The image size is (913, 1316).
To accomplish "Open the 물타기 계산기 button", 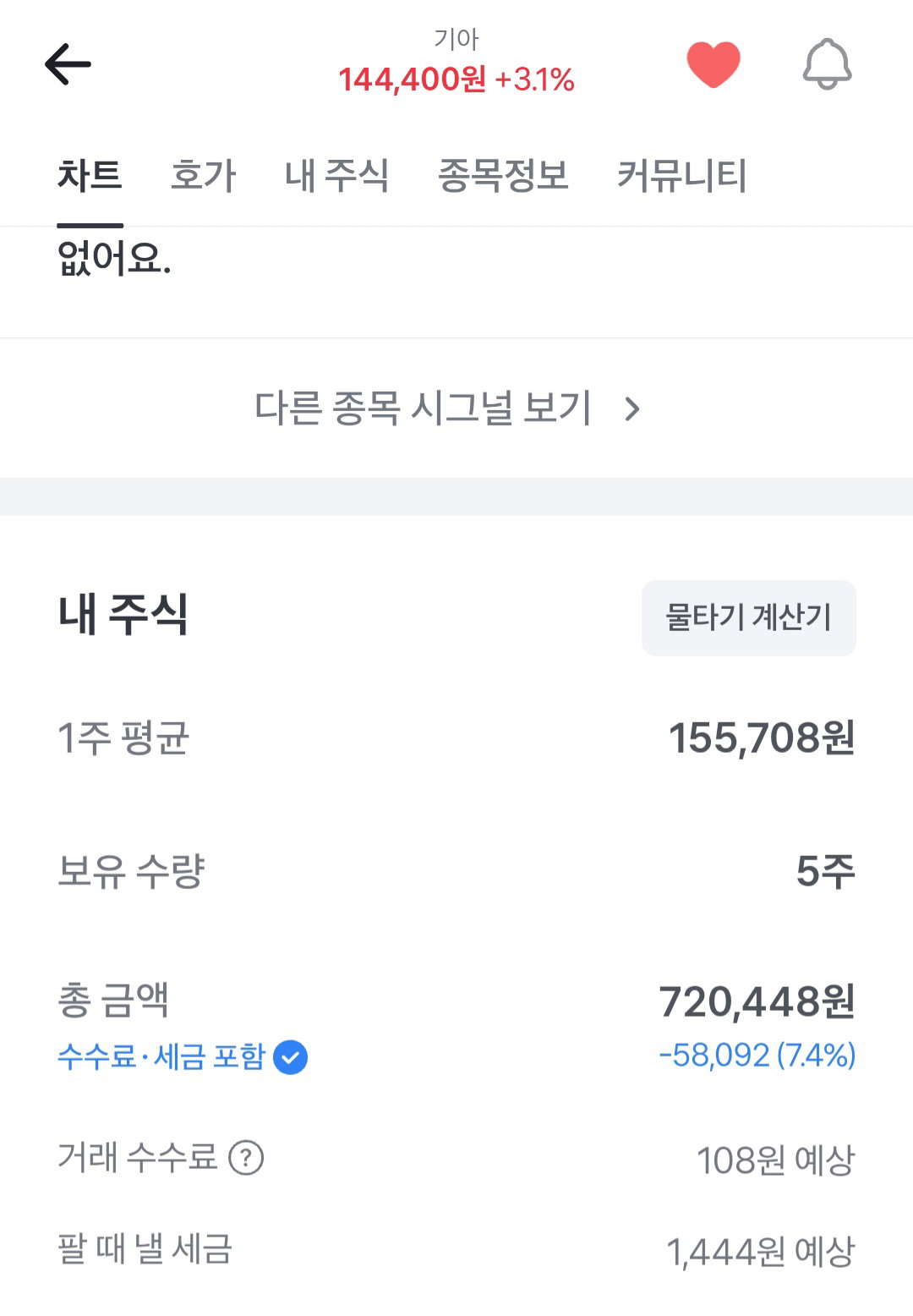I will [749, 617].
